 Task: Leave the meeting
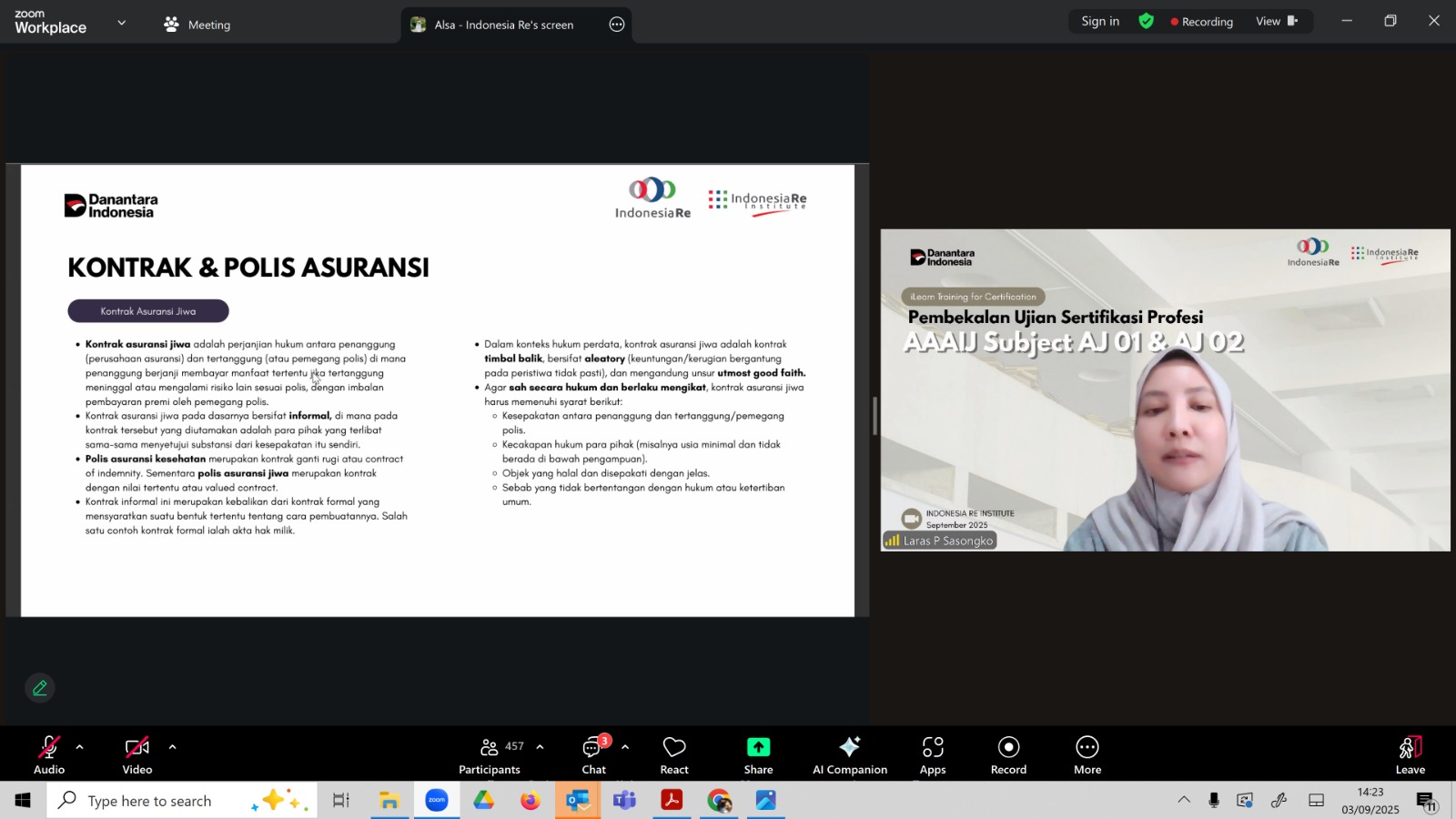tap(1410, 755)
